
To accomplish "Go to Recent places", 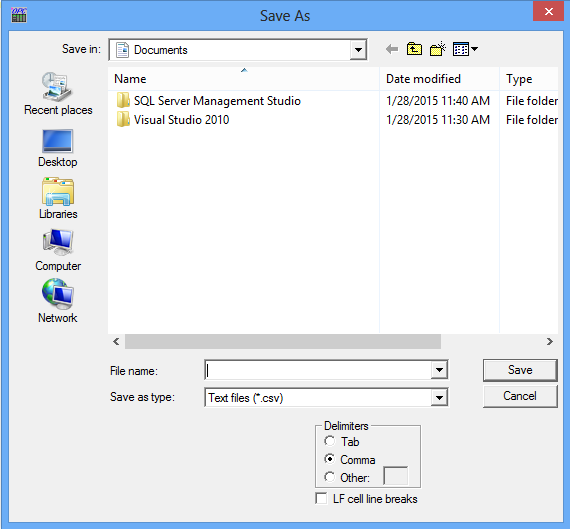I will pos(58,94).
